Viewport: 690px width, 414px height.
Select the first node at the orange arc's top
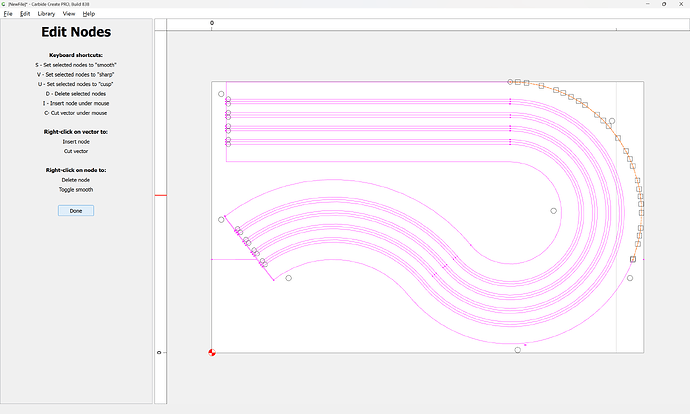[x=511, y=81]
